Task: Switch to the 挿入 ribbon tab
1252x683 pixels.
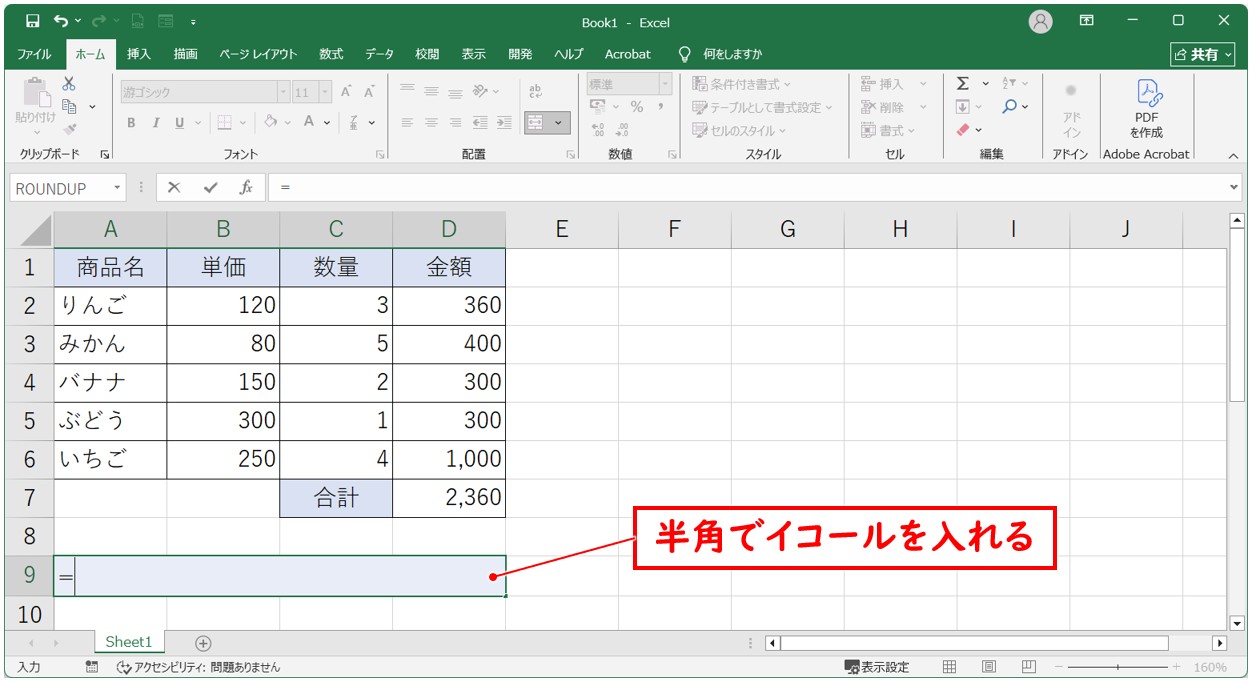Action: [138, 54]
